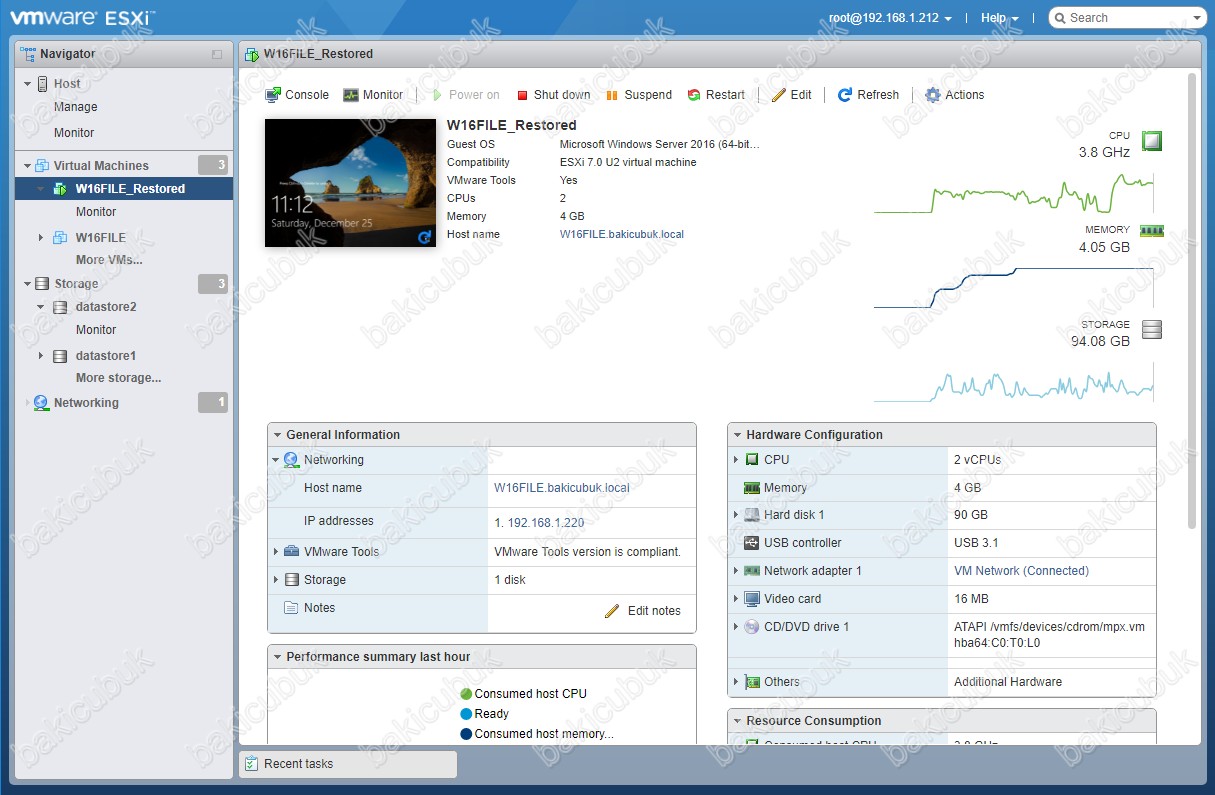Restart the virtual machine
The image size is (1215, 795).
pos(716,95)
